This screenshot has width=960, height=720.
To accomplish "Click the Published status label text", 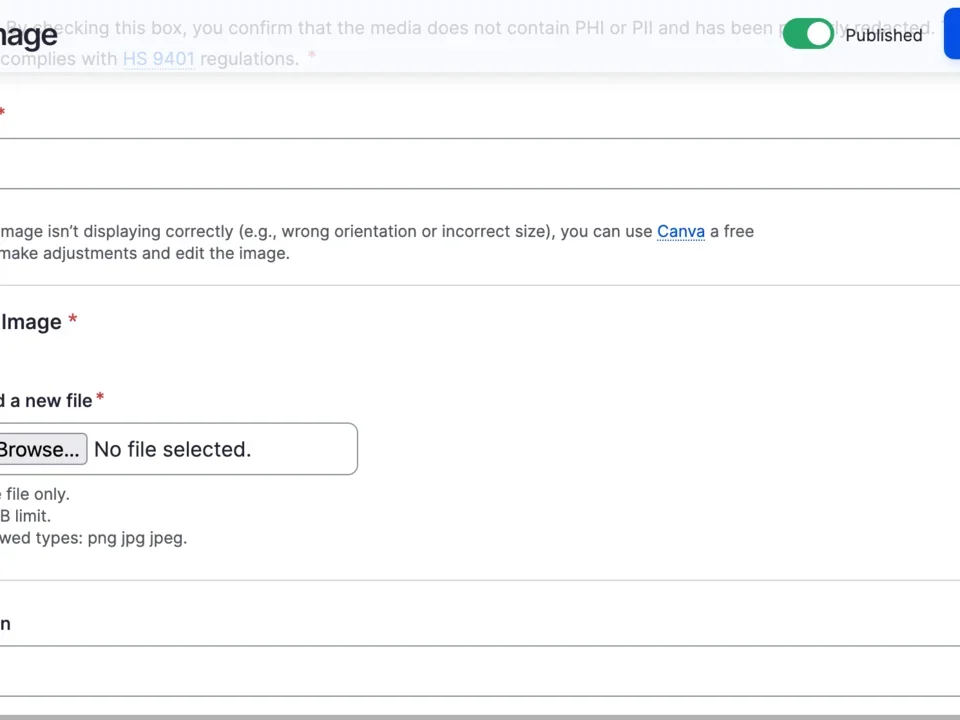I will 883,35.
